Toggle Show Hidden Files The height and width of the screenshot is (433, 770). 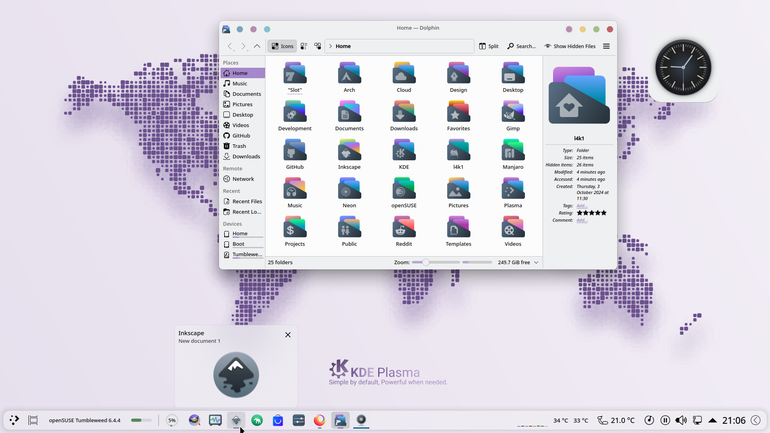click(x=570, y=46)
